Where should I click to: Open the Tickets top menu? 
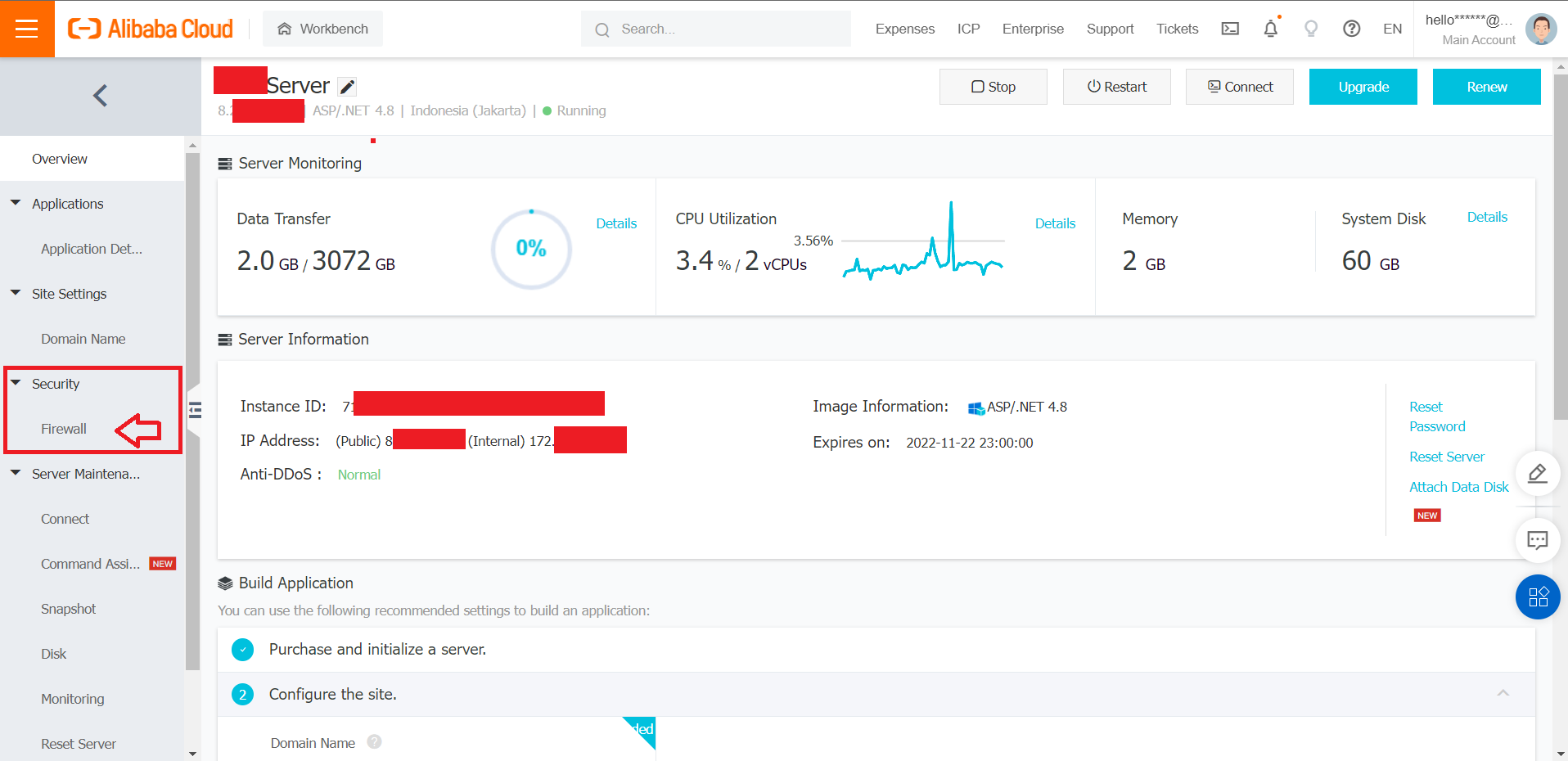pyautogui.click(x=1177, y=29)
